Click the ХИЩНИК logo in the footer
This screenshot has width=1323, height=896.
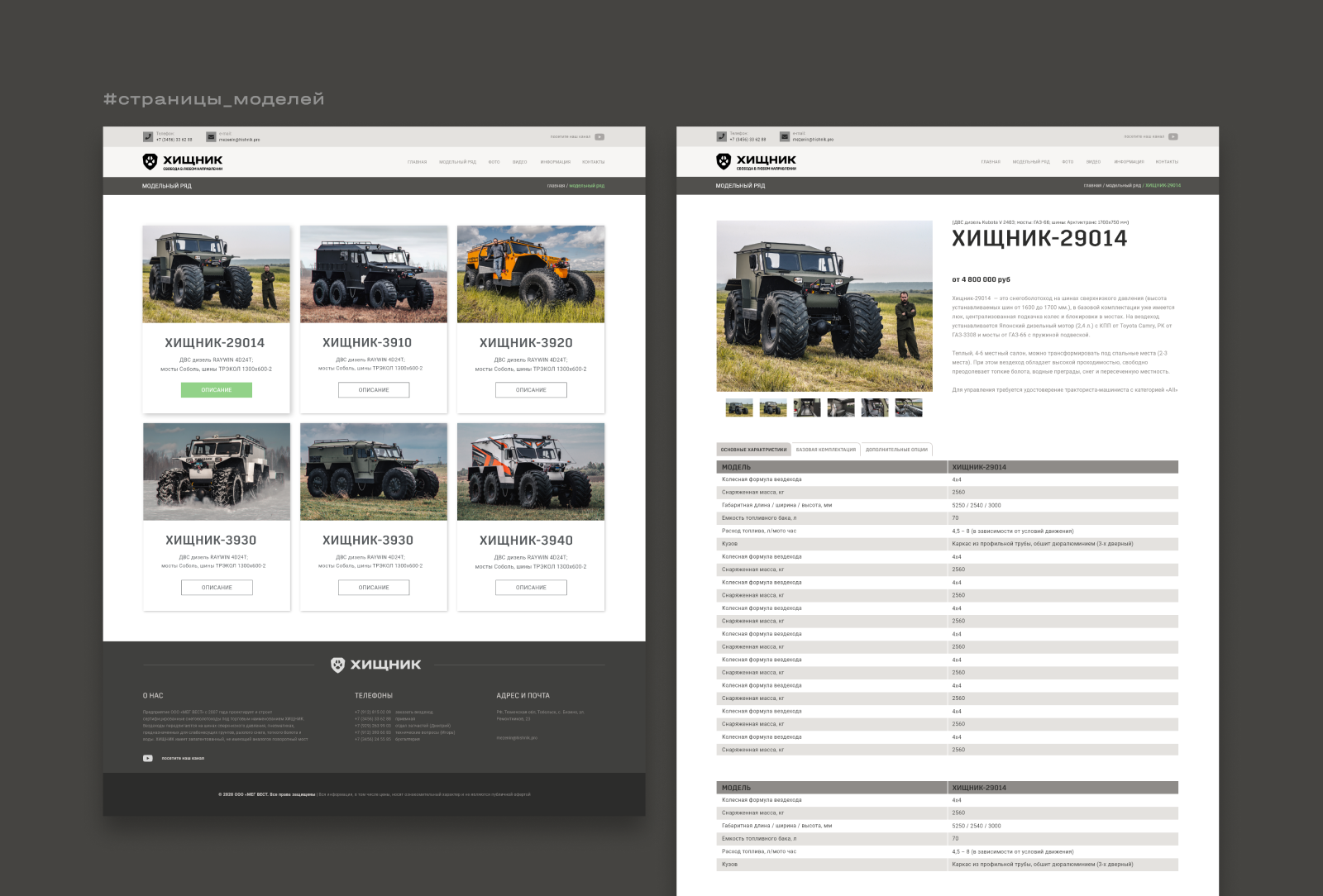tap(376, 665)
